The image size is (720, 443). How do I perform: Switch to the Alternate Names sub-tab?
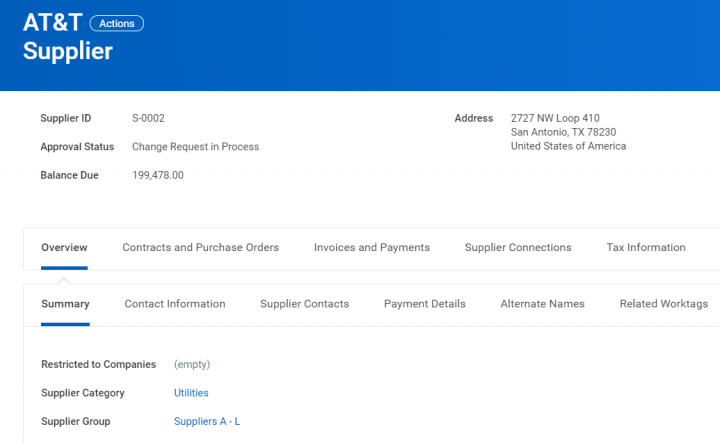[542, 304]
